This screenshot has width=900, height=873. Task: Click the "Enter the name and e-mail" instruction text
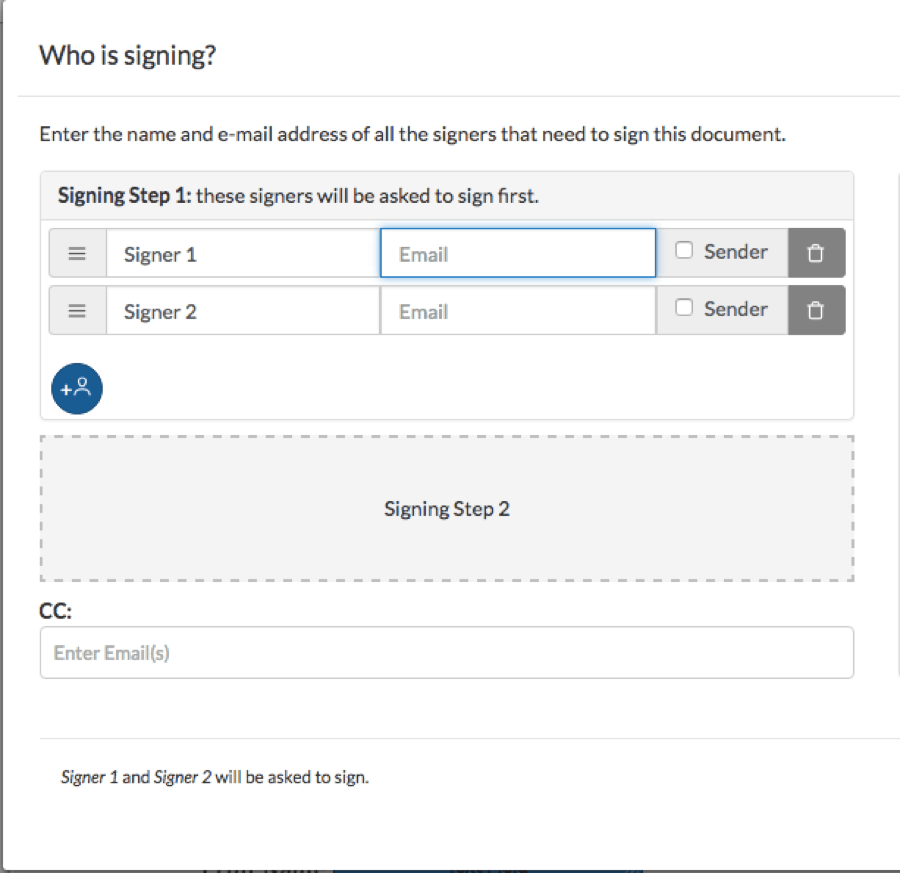click(412, 134)
